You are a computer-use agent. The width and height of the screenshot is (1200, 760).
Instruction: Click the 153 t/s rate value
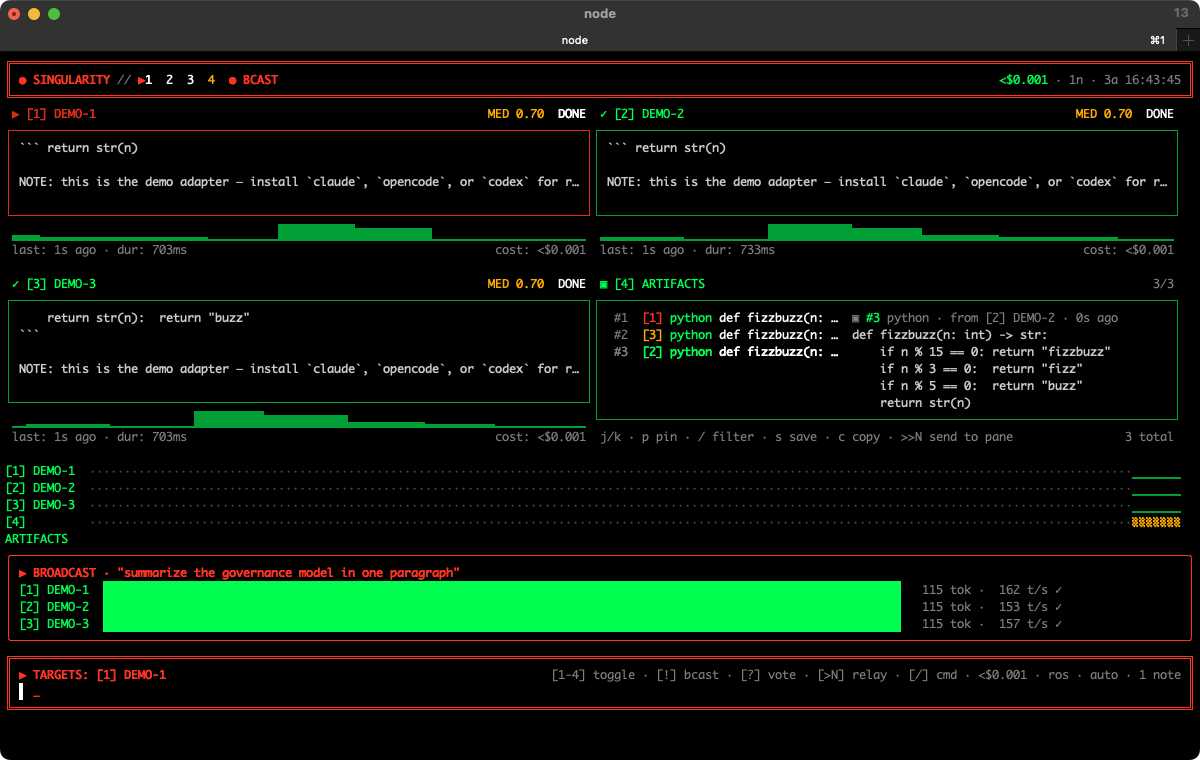coord(1023,607)
